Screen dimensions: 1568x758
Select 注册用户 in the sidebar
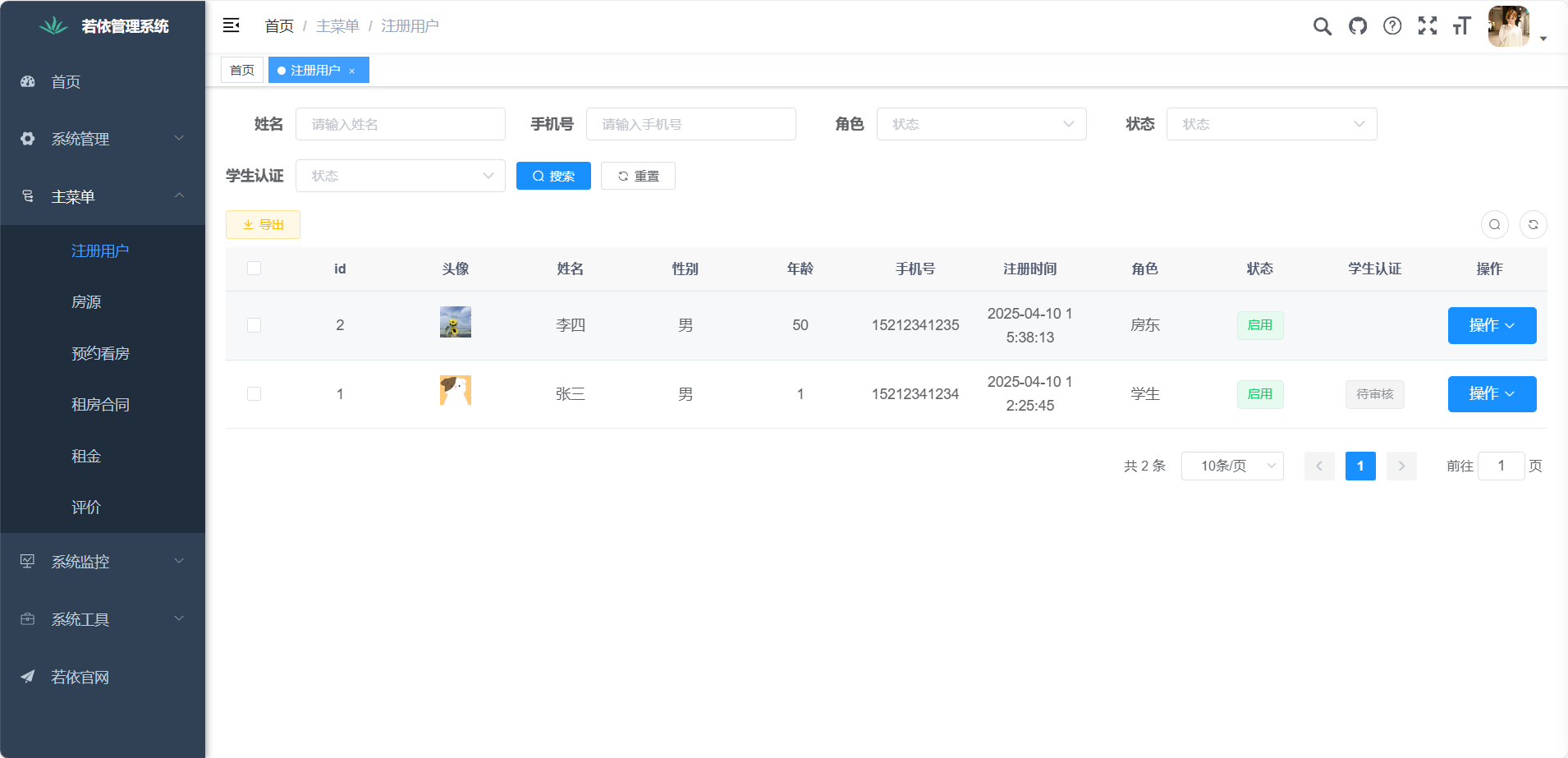pos(103,250)
